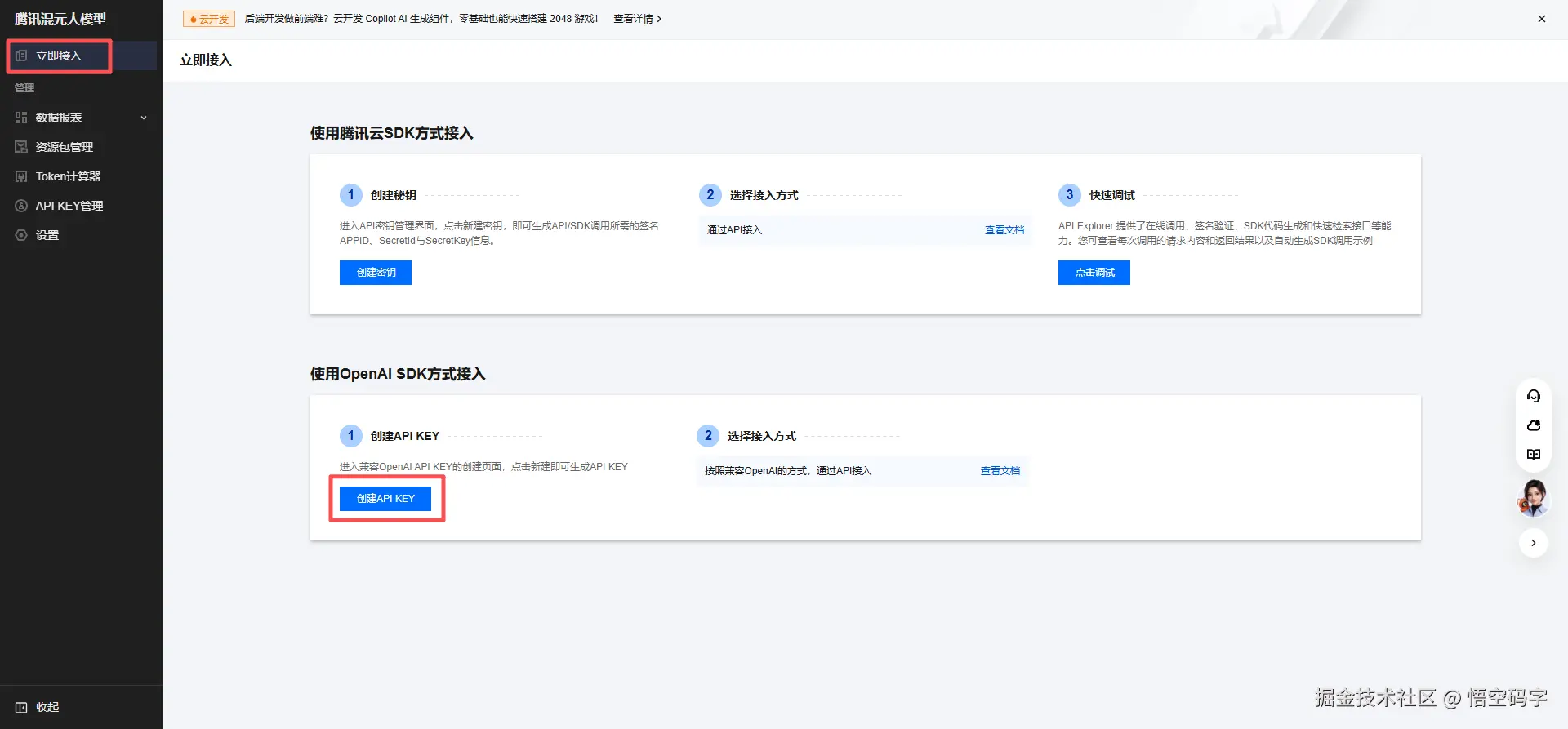Click the 资源包管理 icon in sidebar

[21, 147]
